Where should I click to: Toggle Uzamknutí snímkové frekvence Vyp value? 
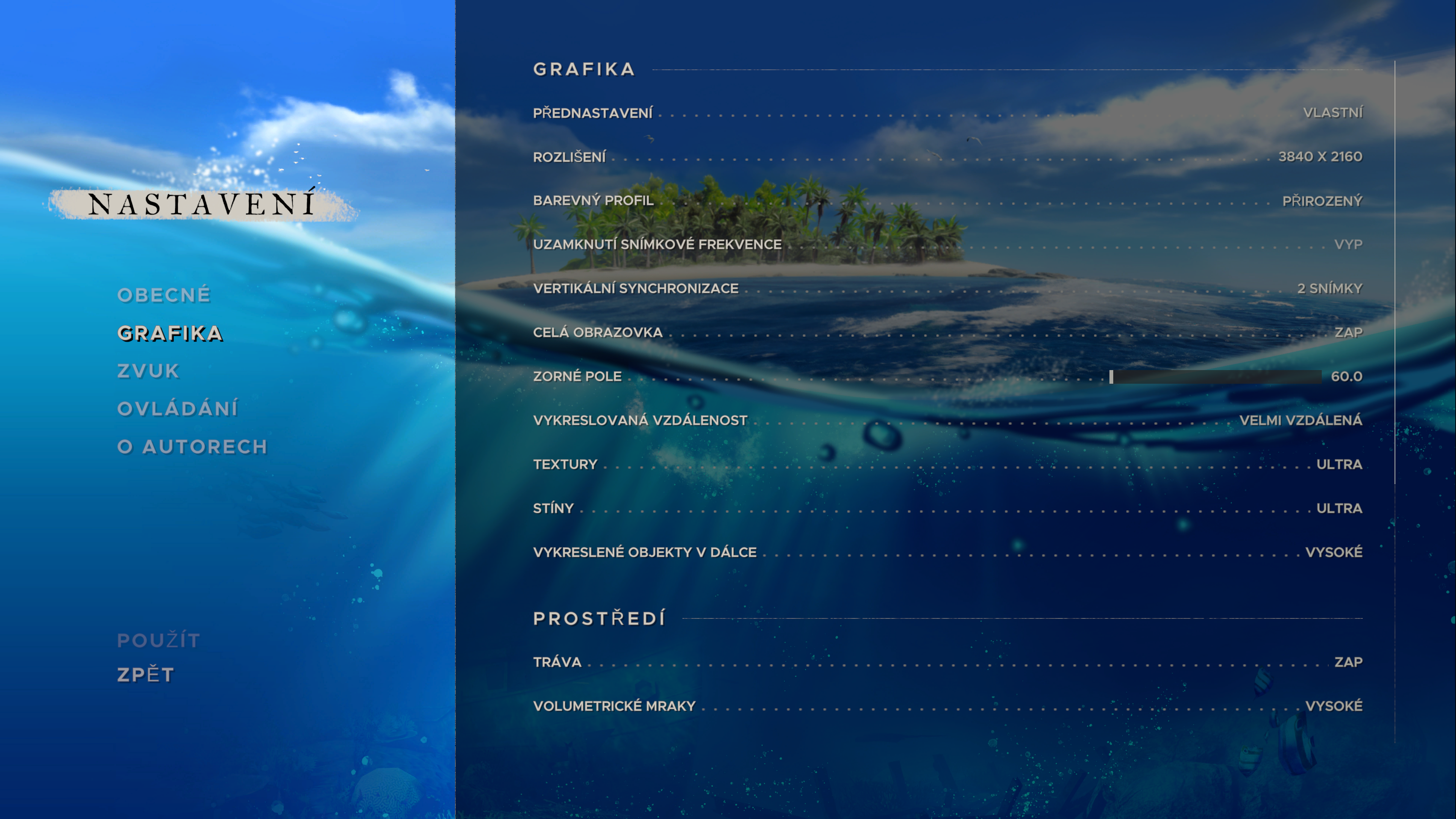[x=1348, y=244]
